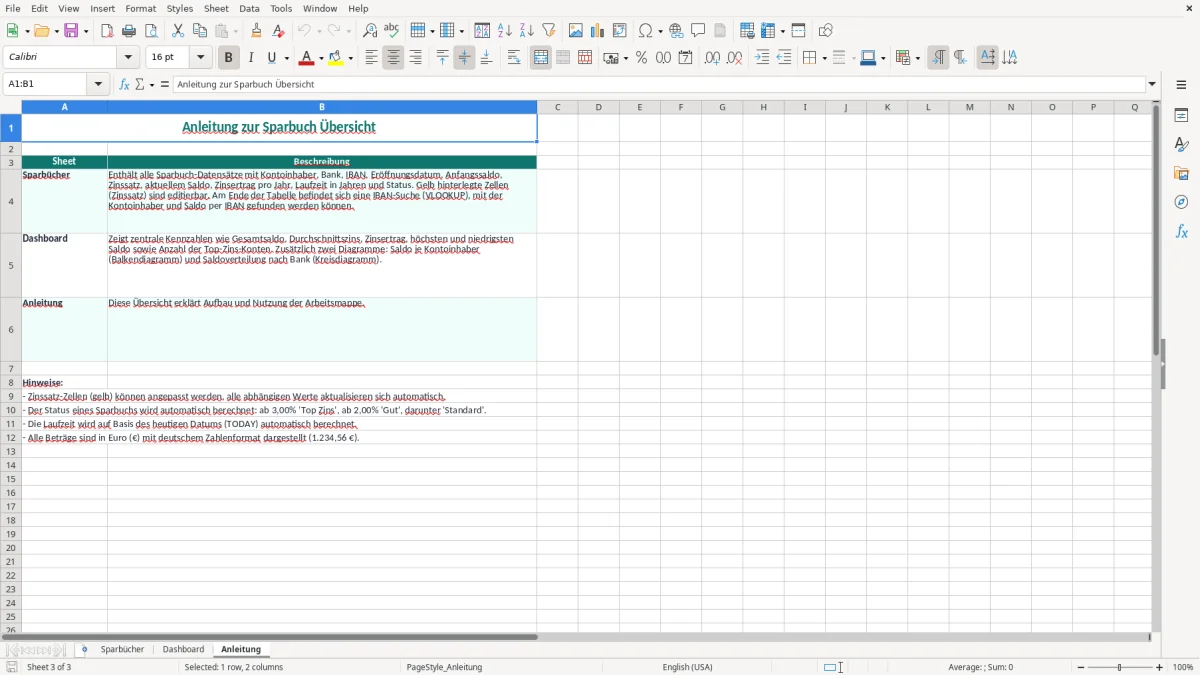Toggle Merge and Center Cells

pyautogui.click(x=541, y=58)
